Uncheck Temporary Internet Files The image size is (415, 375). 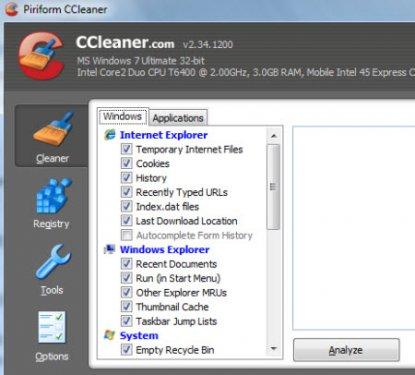pos(126,149)
